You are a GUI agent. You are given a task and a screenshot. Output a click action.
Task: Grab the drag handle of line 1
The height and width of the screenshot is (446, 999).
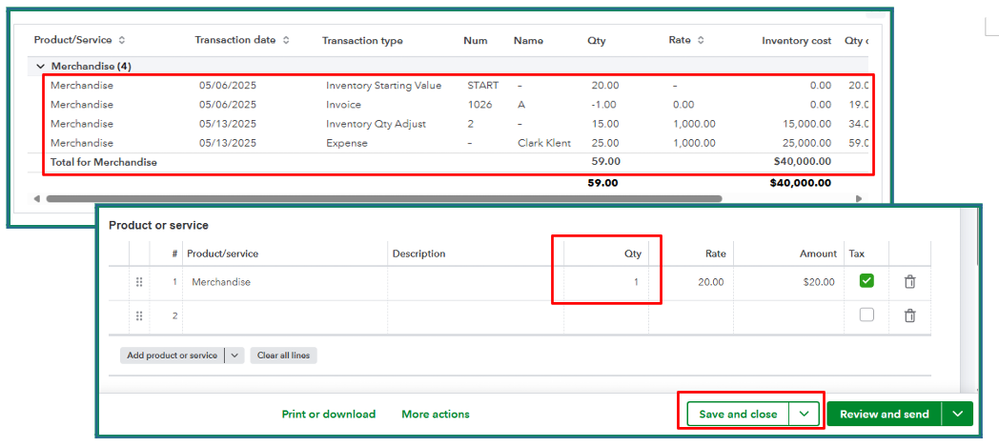pos(139,282)
